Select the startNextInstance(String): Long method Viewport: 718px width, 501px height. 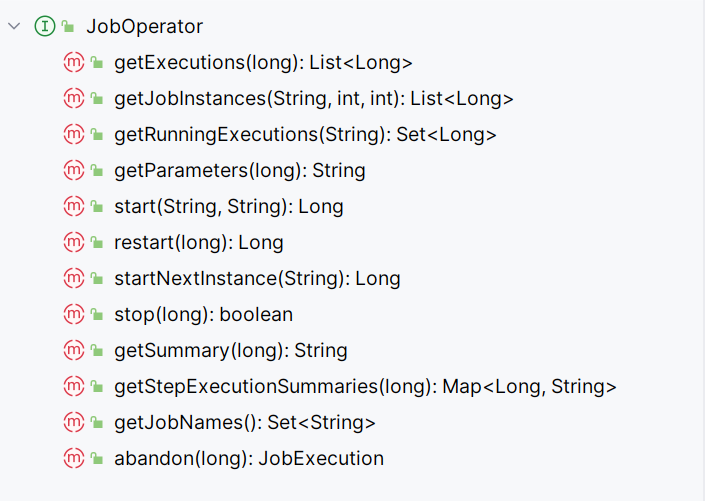[257, 278]
